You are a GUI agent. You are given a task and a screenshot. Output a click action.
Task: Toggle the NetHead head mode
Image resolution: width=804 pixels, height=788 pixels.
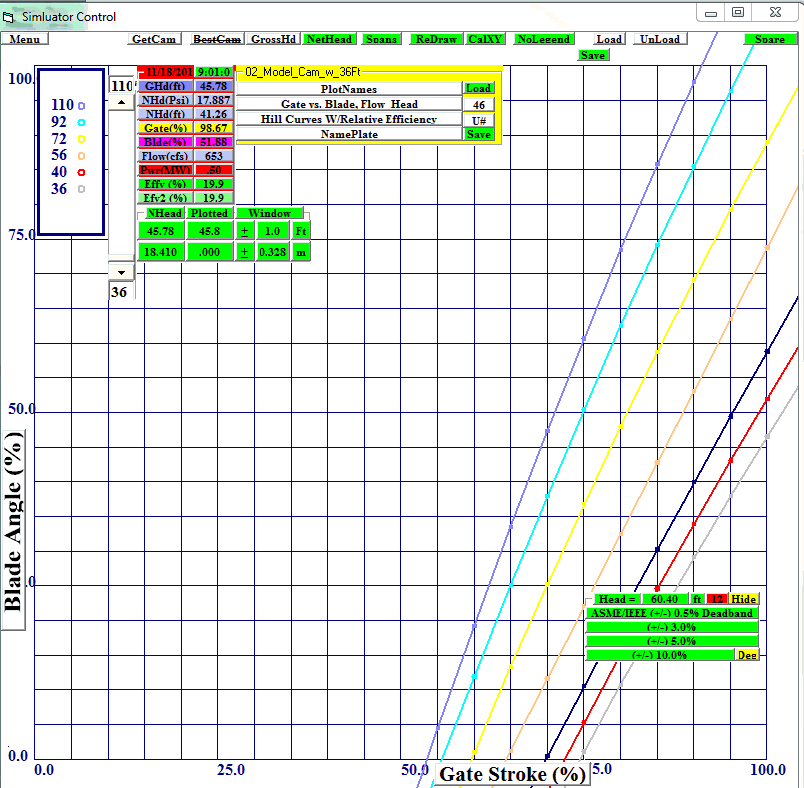click(329, 39)
